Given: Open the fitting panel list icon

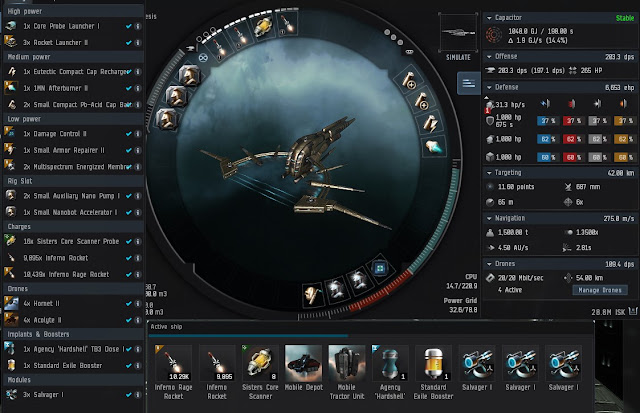Looking at the screenshot, I should [469, 83].
